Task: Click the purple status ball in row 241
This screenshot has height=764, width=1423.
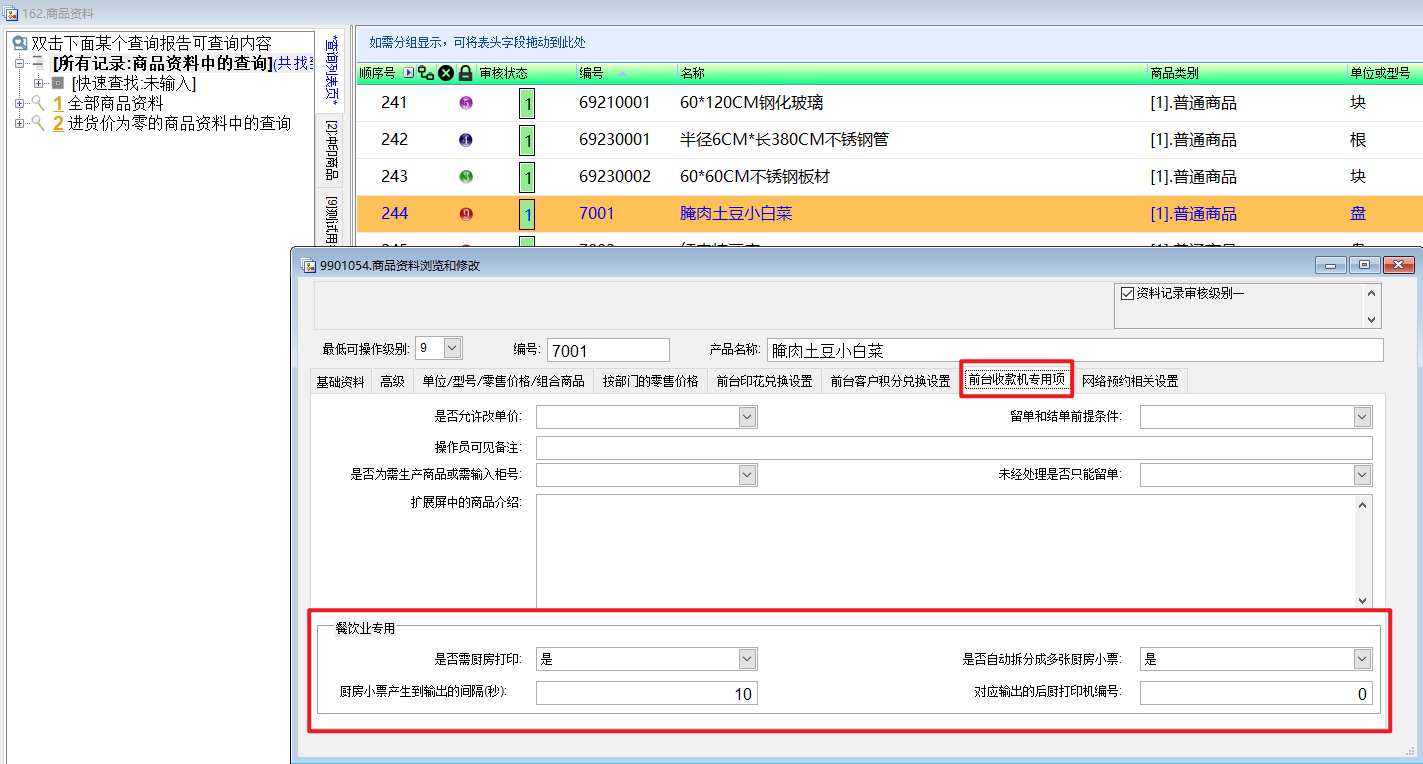Action: coord(465,103)
